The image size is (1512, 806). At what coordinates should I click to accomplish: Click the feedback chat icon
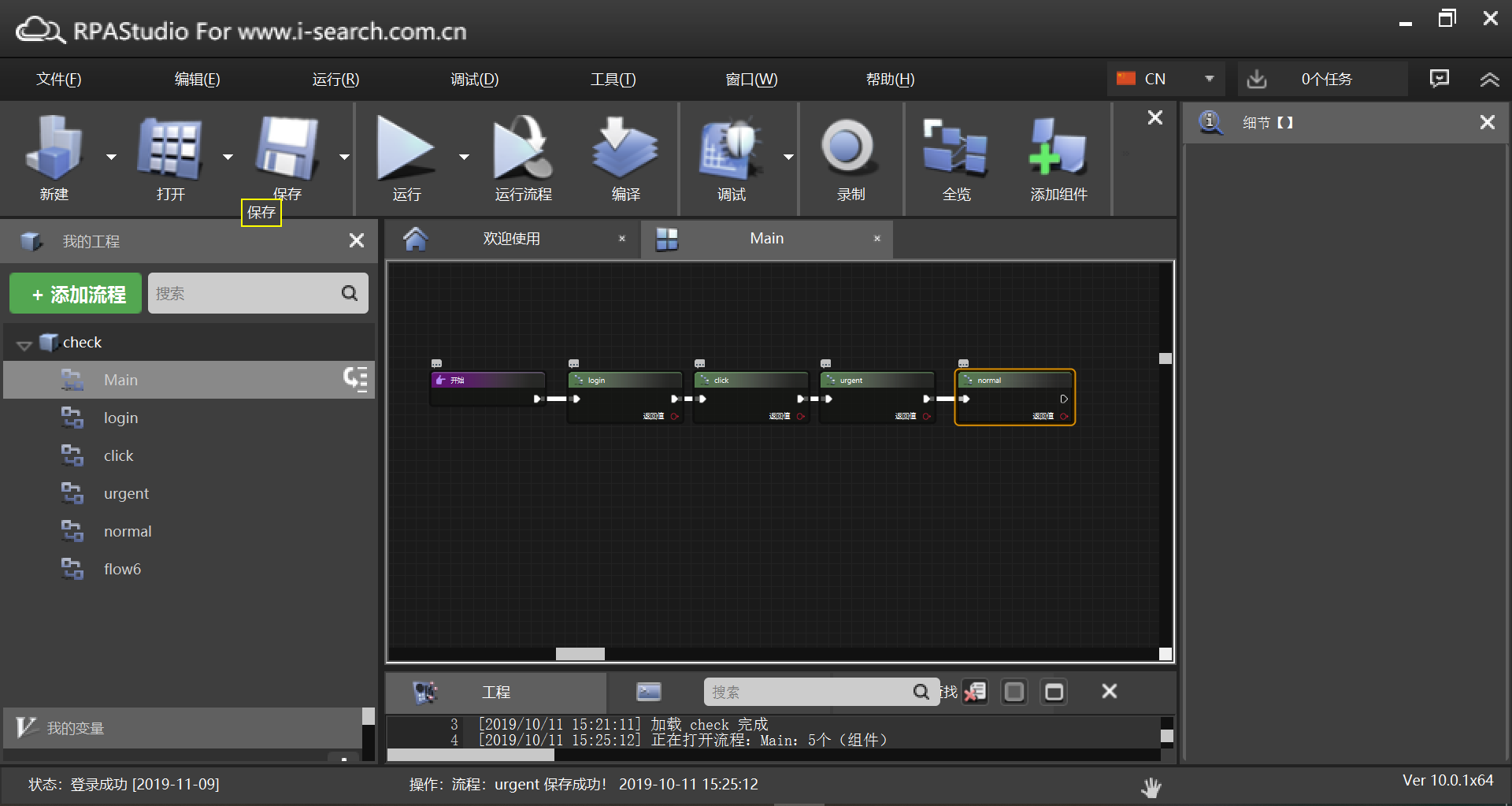tap(1440, 78)
